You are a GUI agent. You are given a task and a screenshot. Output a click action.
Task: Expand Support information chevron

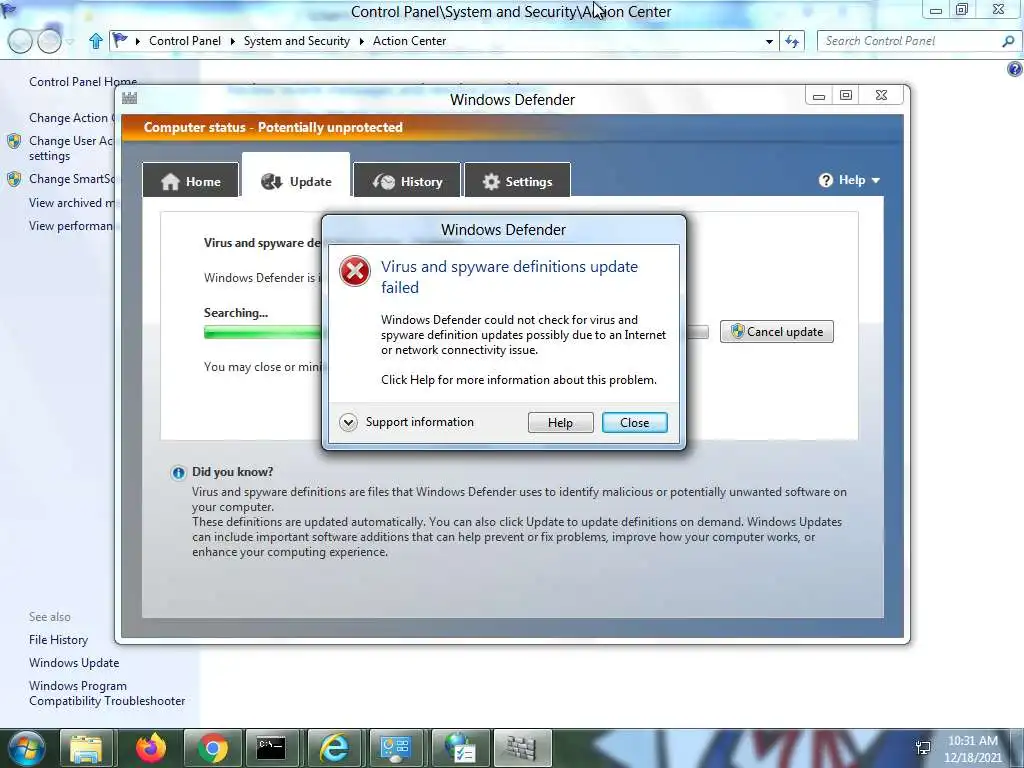click(349, 423)
